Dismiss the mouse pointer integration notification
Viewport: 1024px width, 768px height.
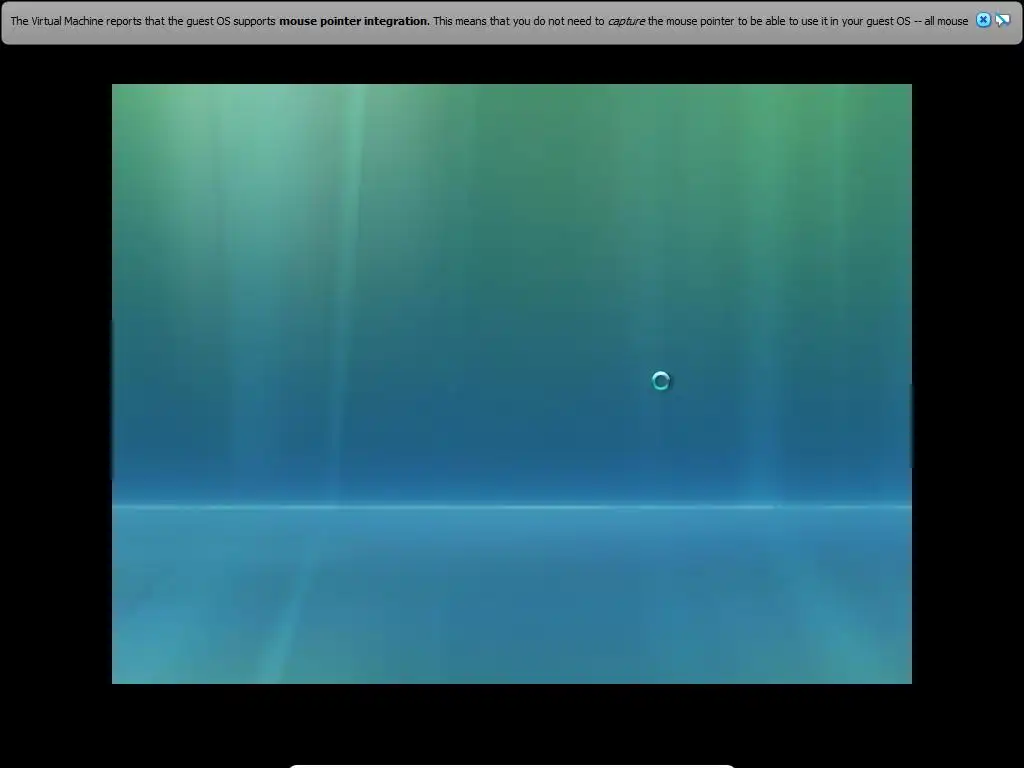(x=983, y=20)
